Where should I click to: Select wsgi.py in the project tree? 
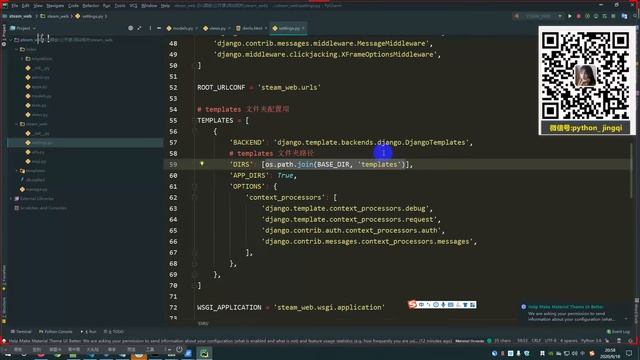coord(36,162)
